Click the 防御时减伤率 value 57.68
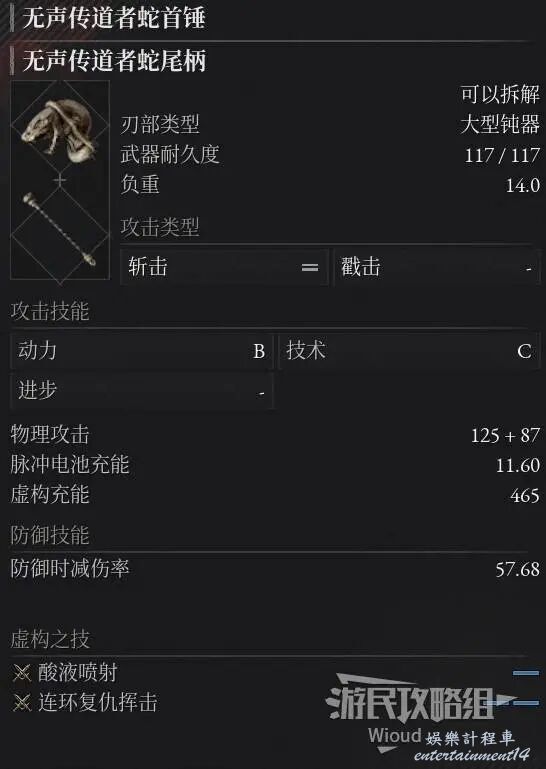The height and width of the screenshot is (769, 546). coord(518,569)
